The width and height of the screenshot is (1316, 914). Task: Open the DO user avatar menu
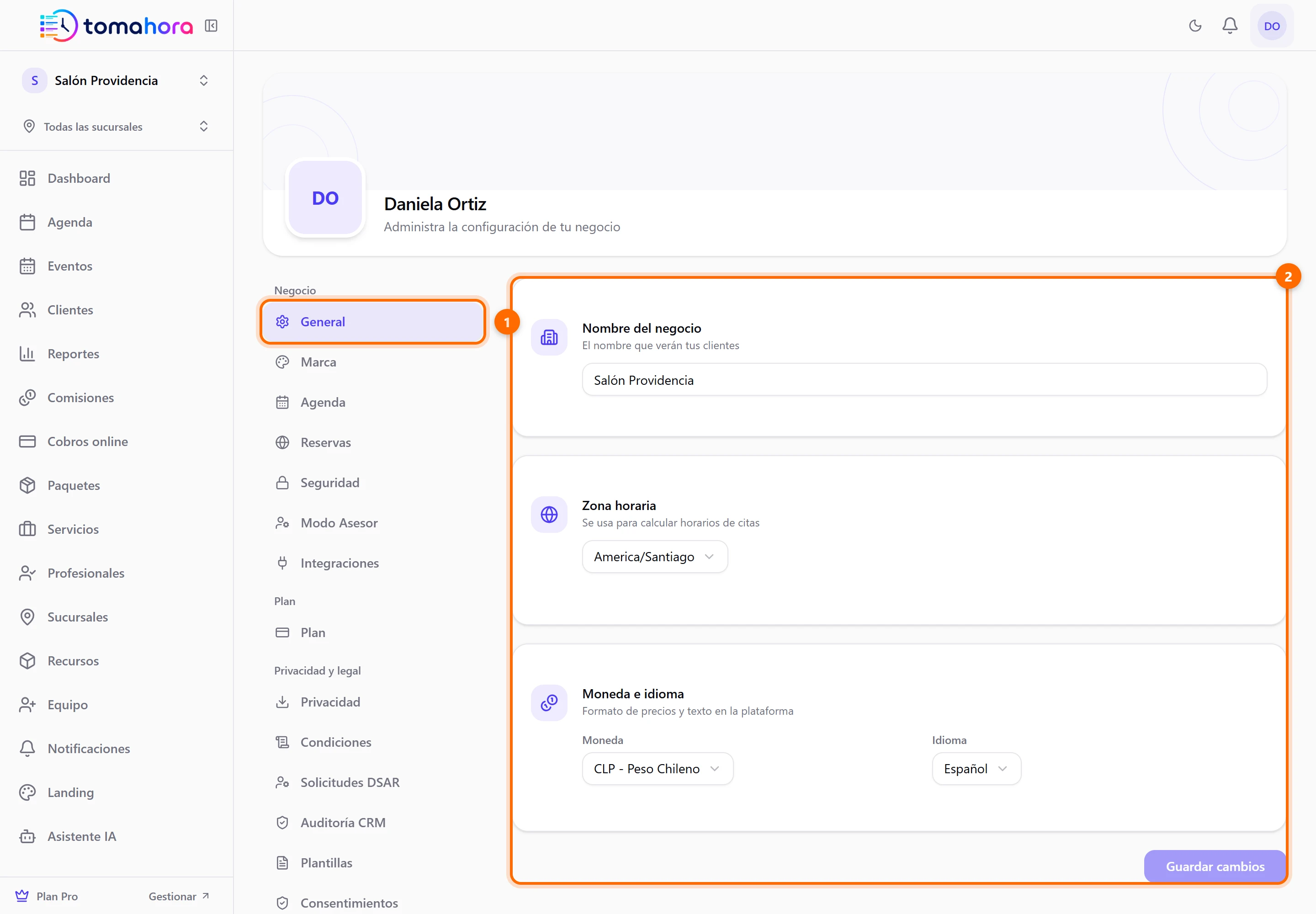click(1272, 26)
